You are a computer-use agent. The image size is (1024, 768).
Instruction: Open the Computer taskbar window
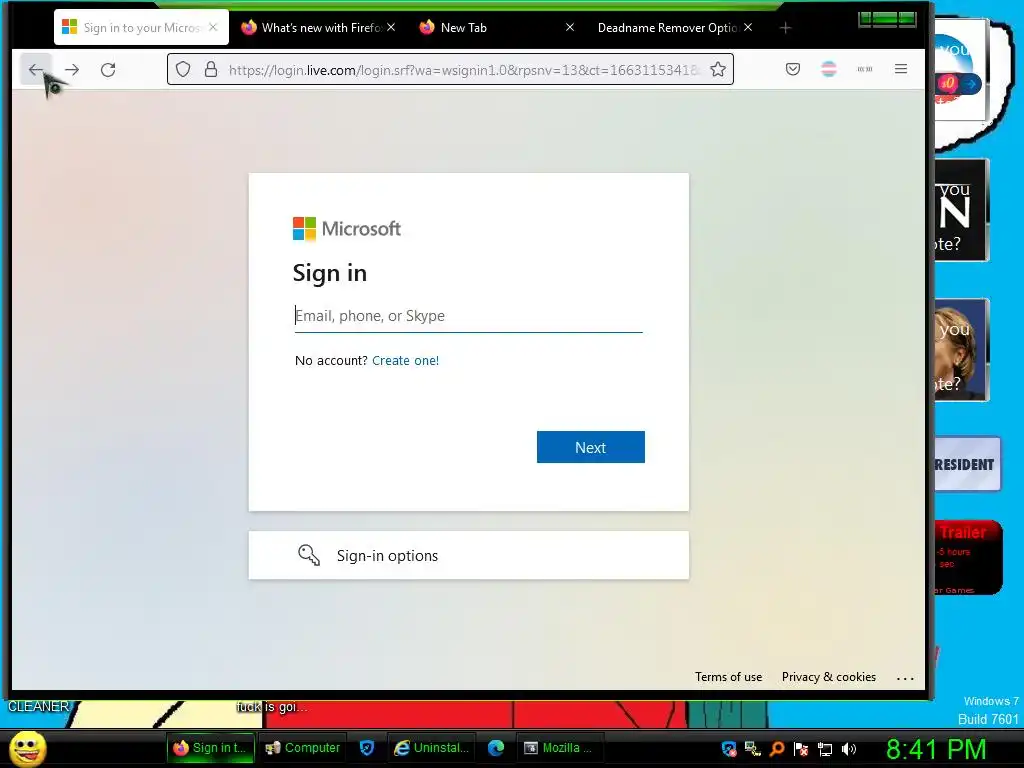point(302,748)
